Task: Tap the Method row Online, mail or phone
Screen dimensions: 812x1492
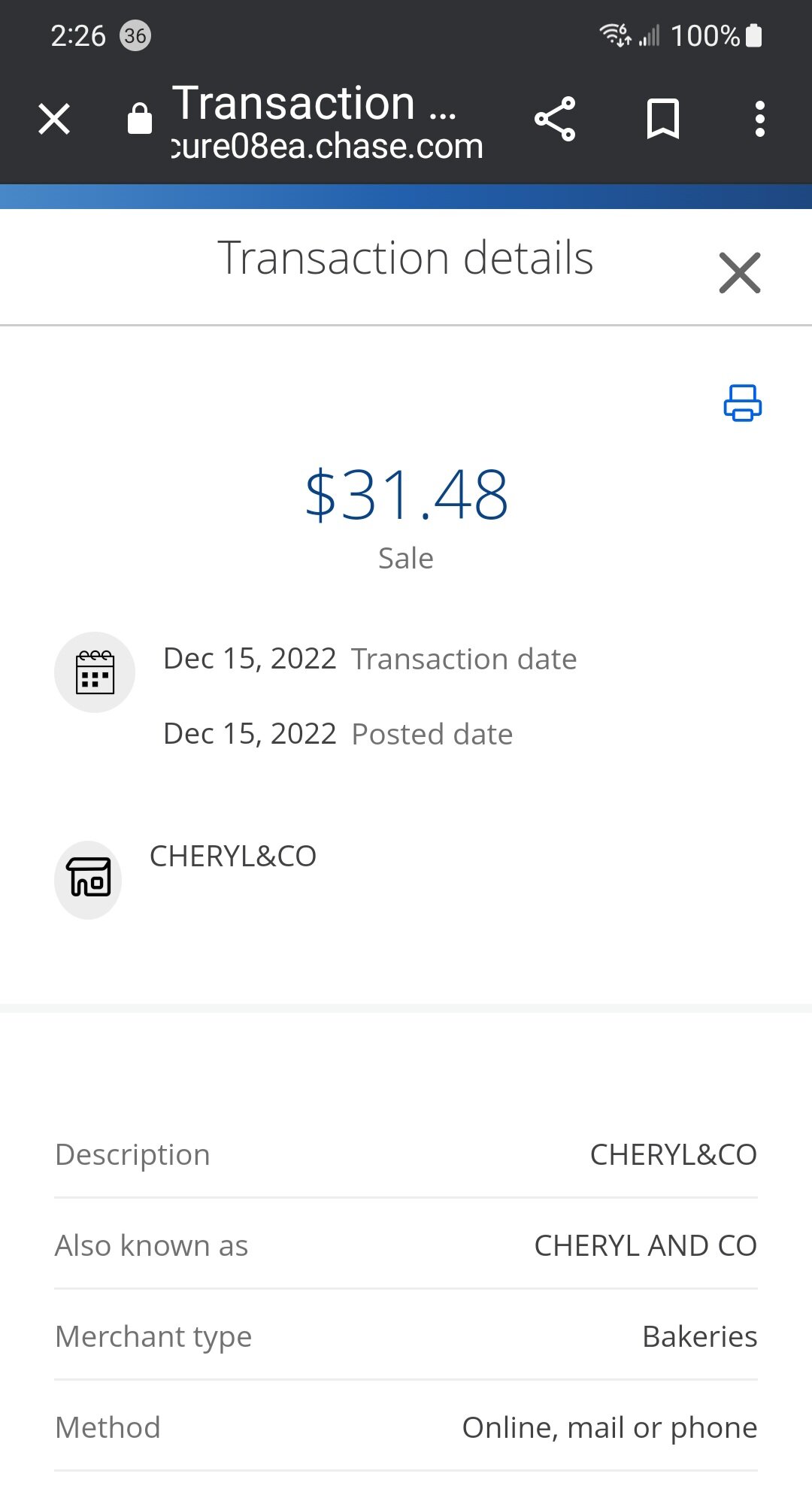Action: pyautogui.click(x=406, y=1427)
